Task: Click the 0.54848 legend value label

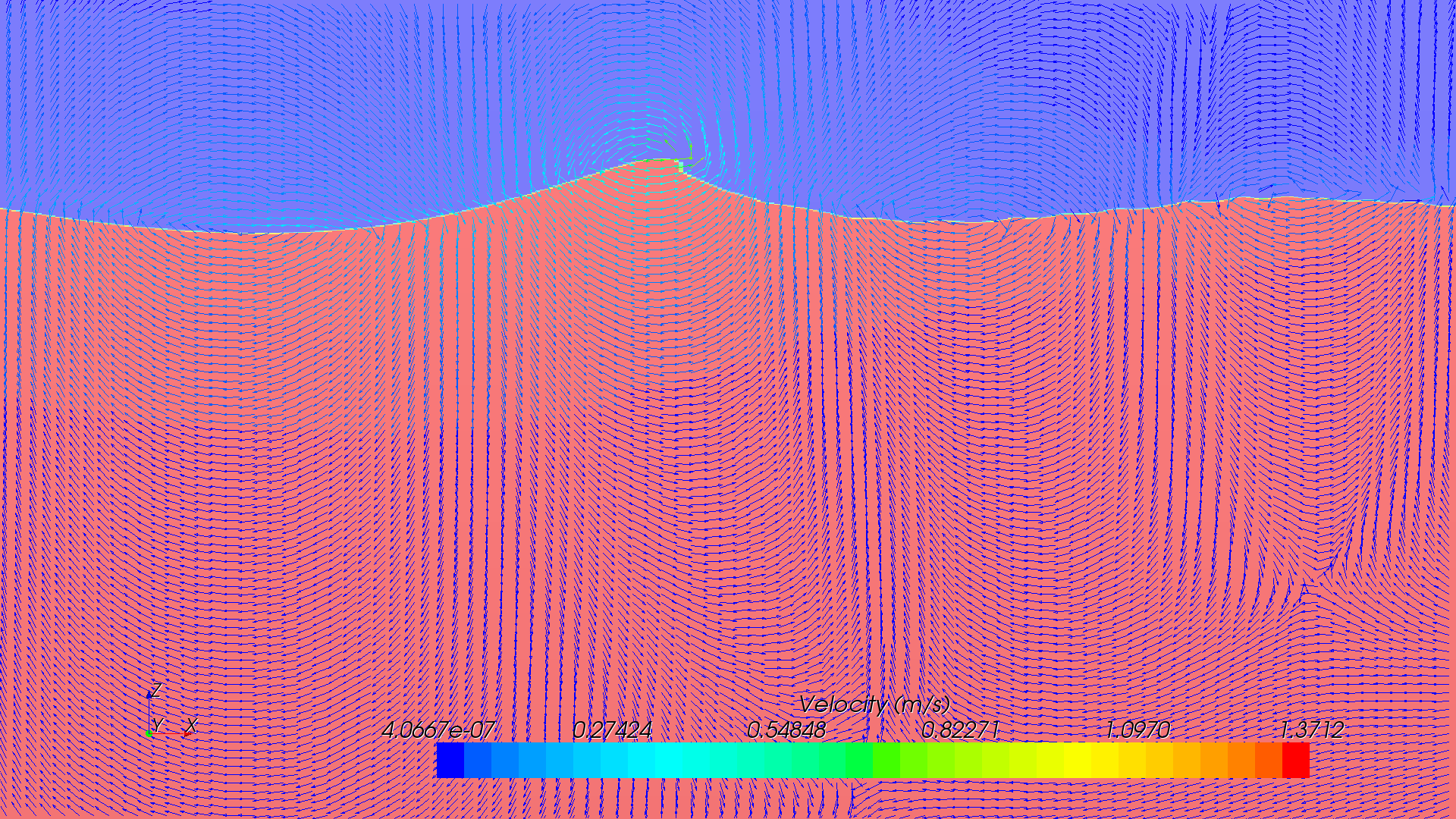Action: (x=786, y=730)
